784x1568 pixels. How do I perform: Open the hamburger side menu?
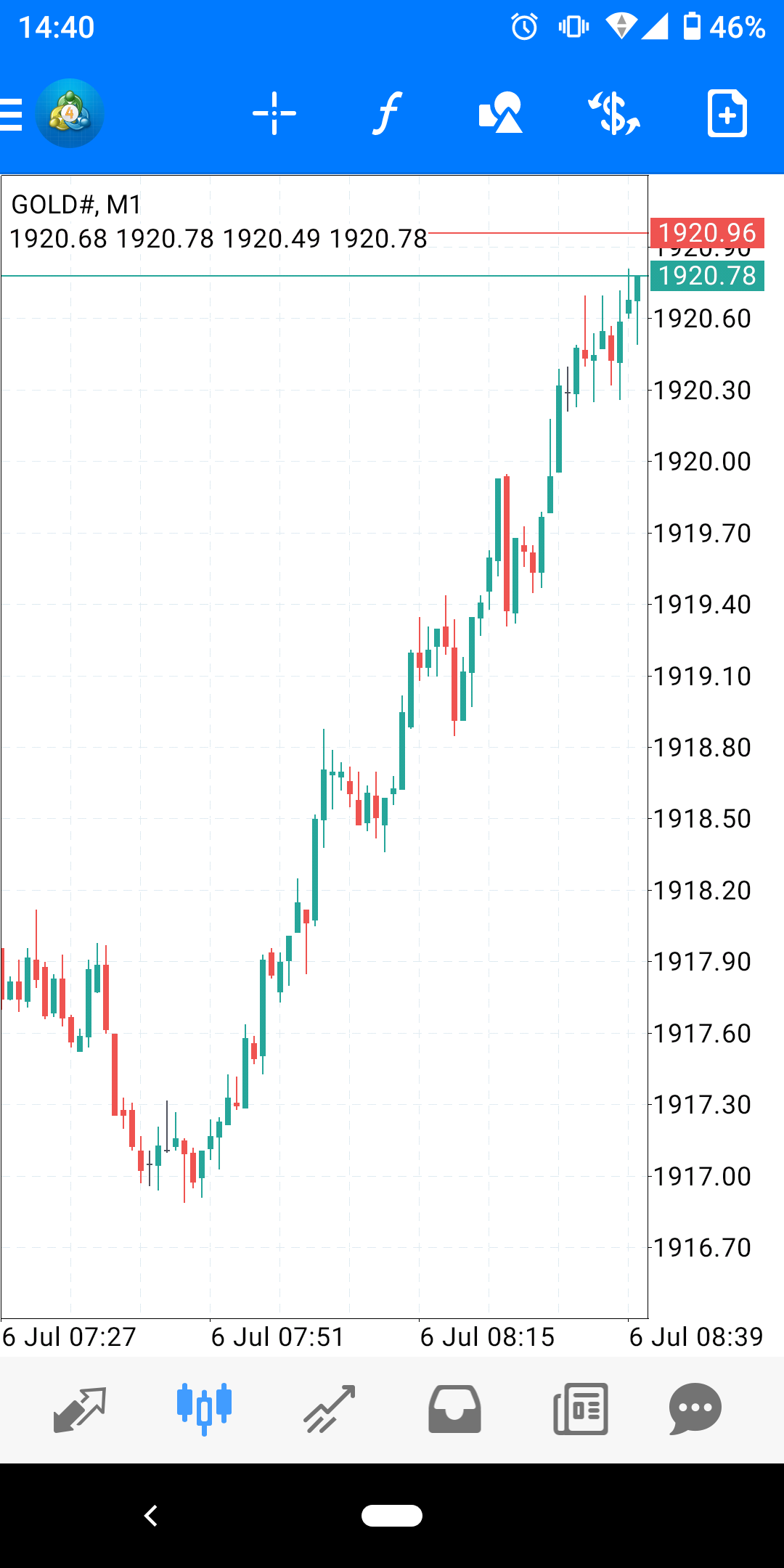tap(12, 114)
